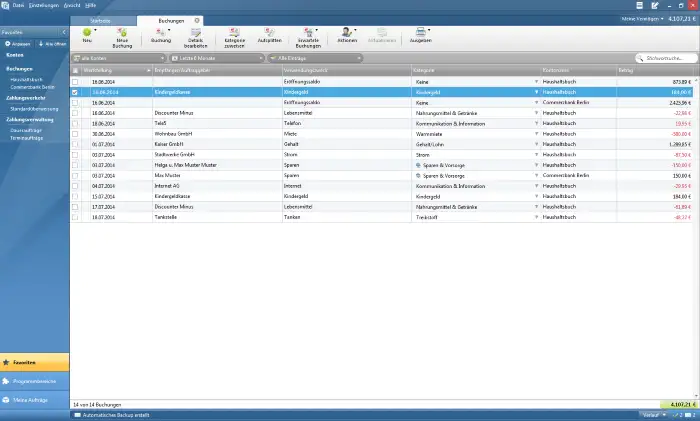
Task: Click the Stichwortsuche search field
Action: pos(666,59)
